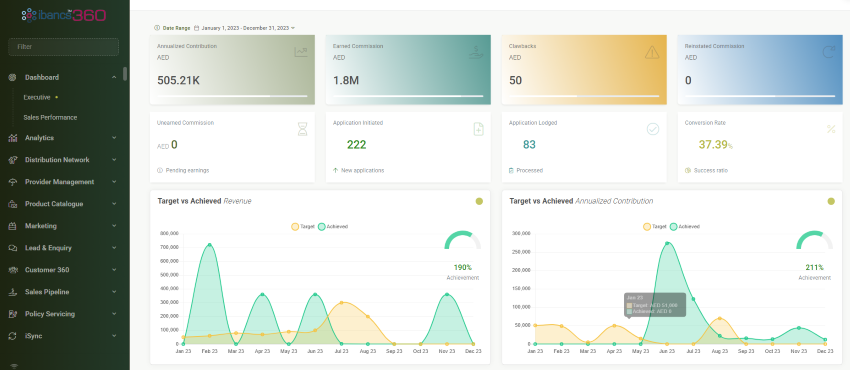Viewport: 850px width, 370px height.
Task: Open the Sales Performance dashboard item
Action: coord(50,118)
